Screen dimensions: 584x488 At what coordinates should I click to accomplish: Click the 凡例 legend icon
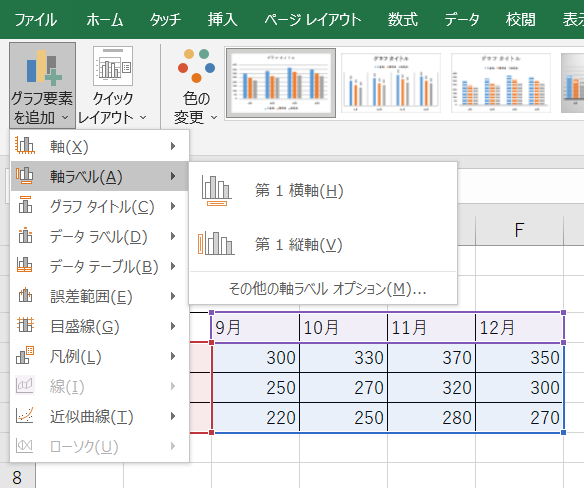25,355
